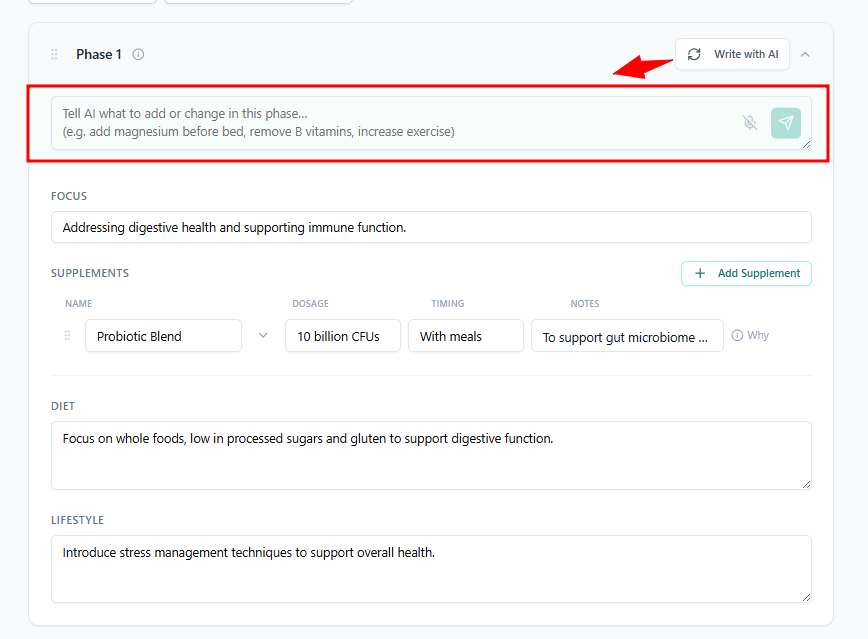Click the Write with AI button

click(x=732, y=54)
